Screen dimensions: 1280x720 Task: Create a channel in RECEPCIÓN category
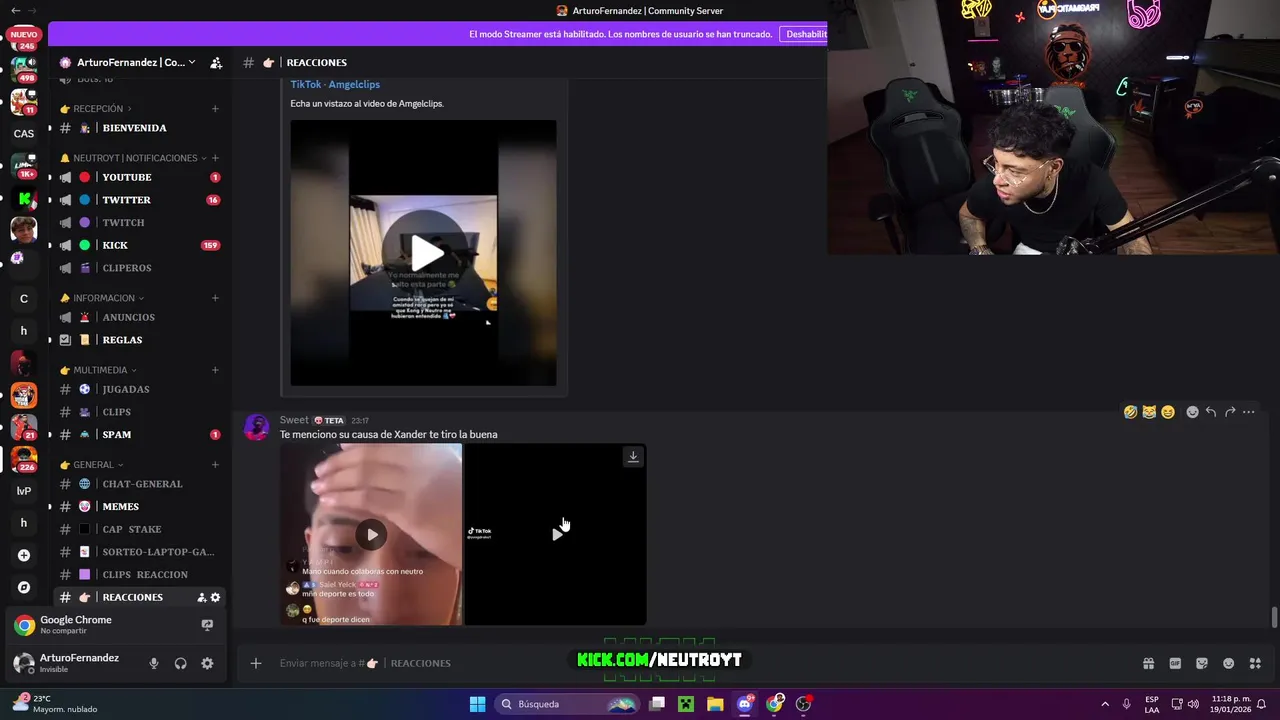(215, 108)
